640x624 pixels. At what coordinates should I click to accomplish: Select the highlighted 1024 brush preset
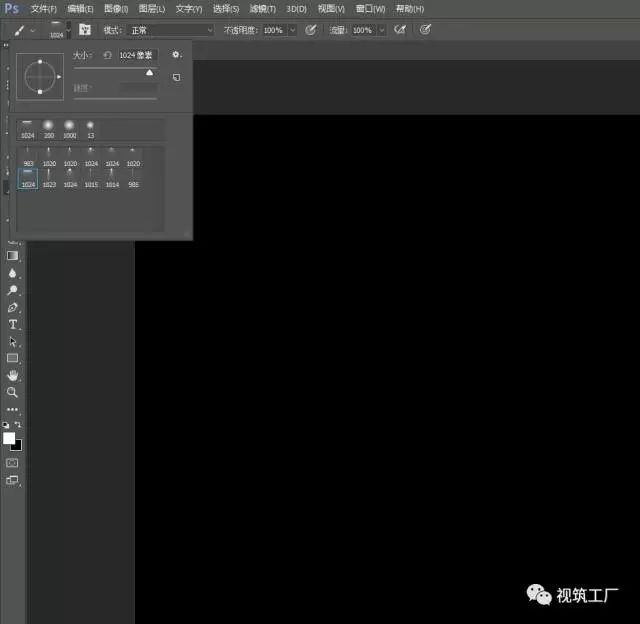[x=28, y=179]
